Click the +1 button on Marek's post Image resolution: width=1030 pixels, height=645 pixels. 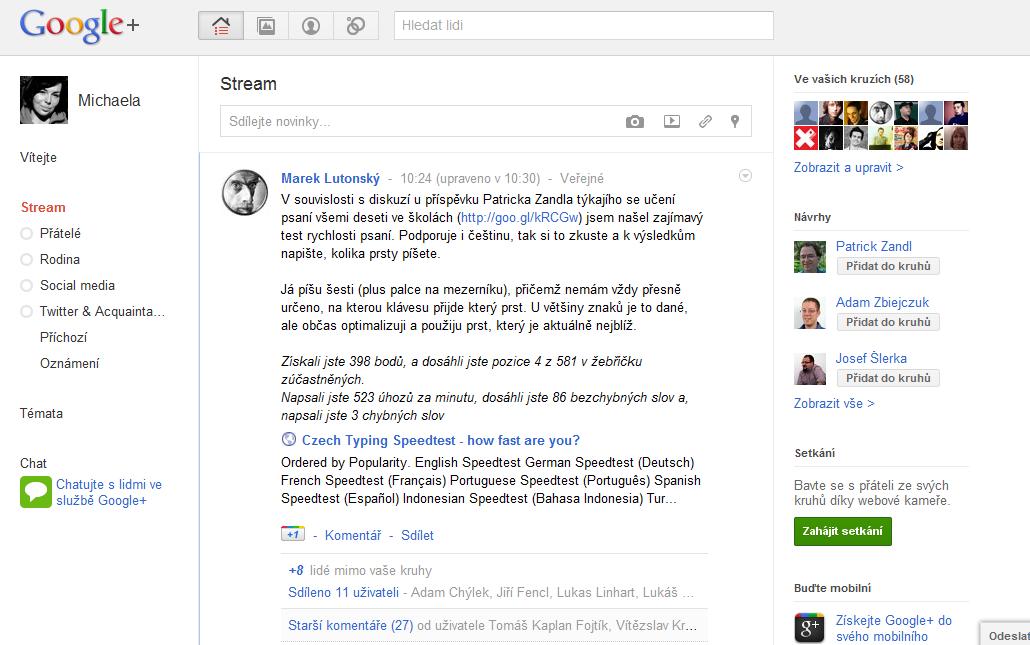[292, 534]
